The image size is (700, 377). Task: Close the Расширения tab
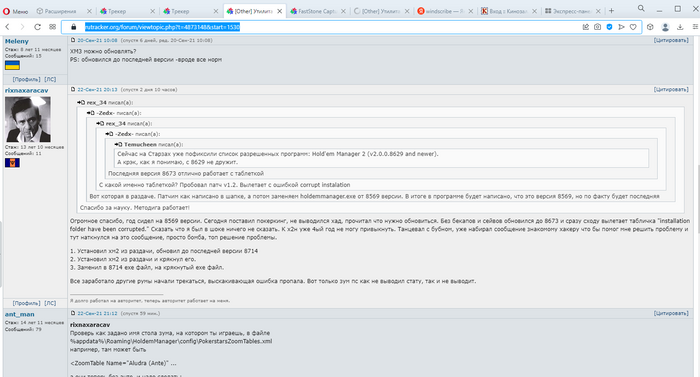tap(89, 11)
